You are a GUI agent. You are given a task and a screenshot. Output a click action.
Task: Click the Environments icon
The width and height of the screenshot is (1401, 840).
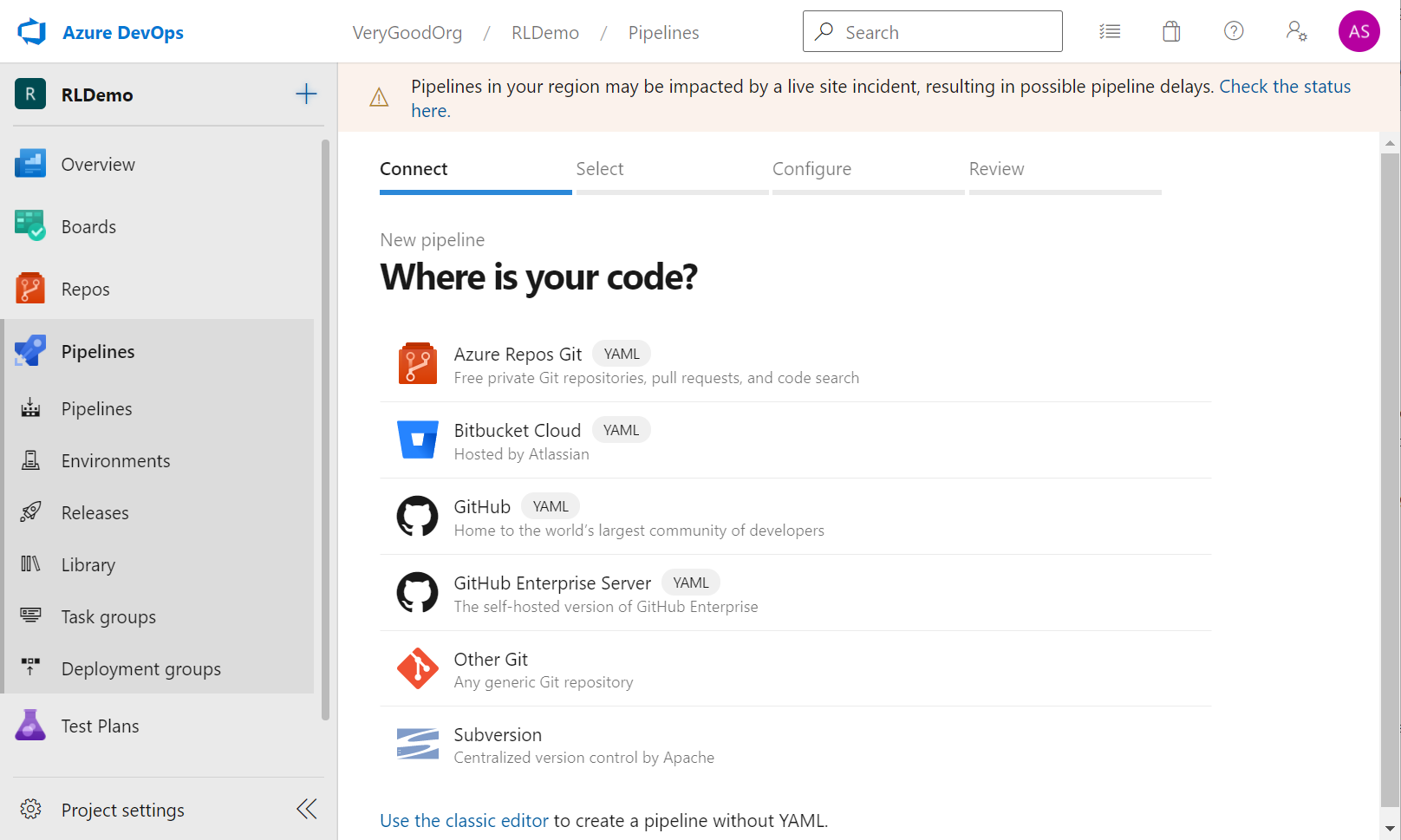pyautogui.click(x=30, y=459)
